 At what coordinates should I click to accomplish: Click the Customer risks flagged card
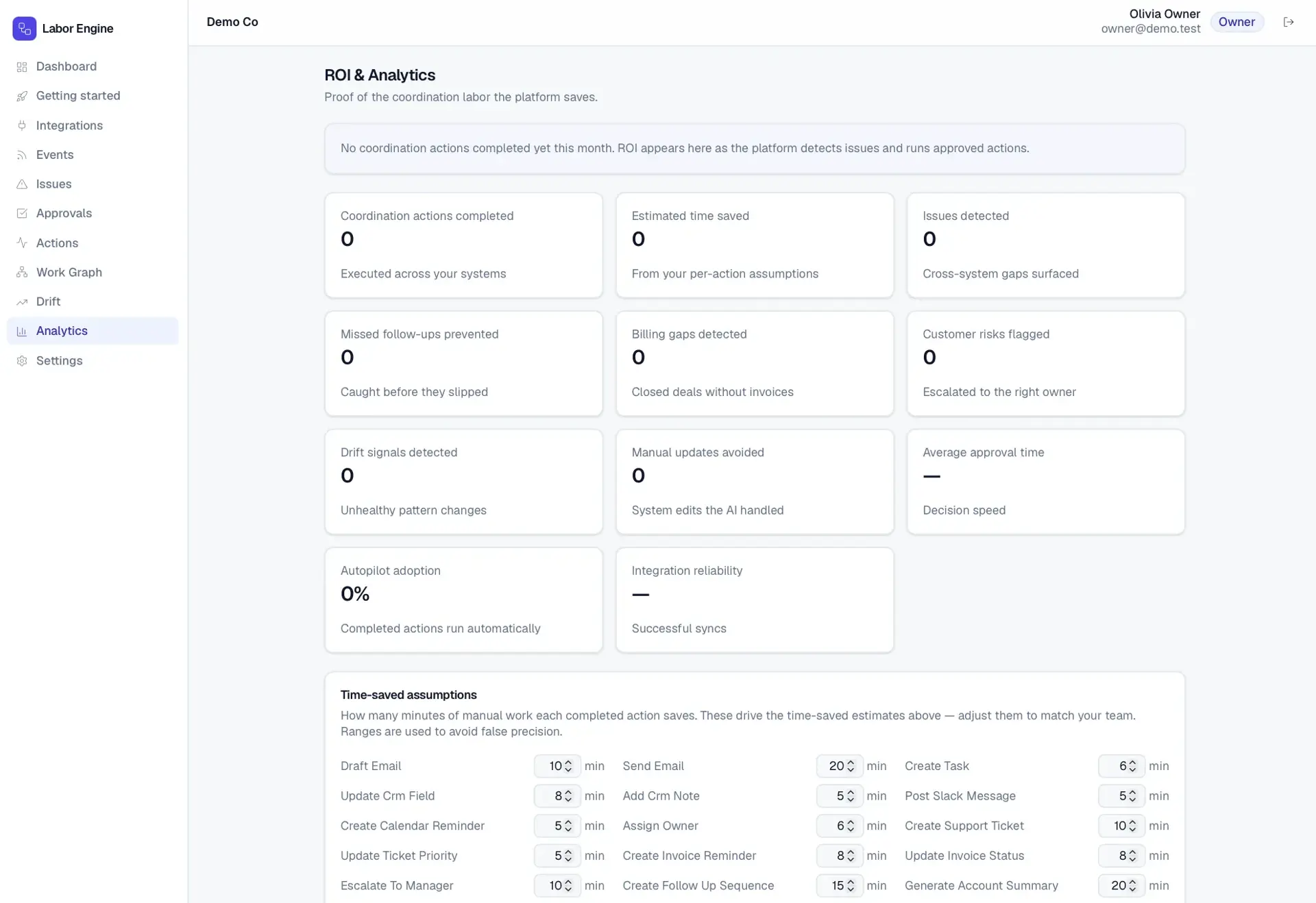(1046, 364)
